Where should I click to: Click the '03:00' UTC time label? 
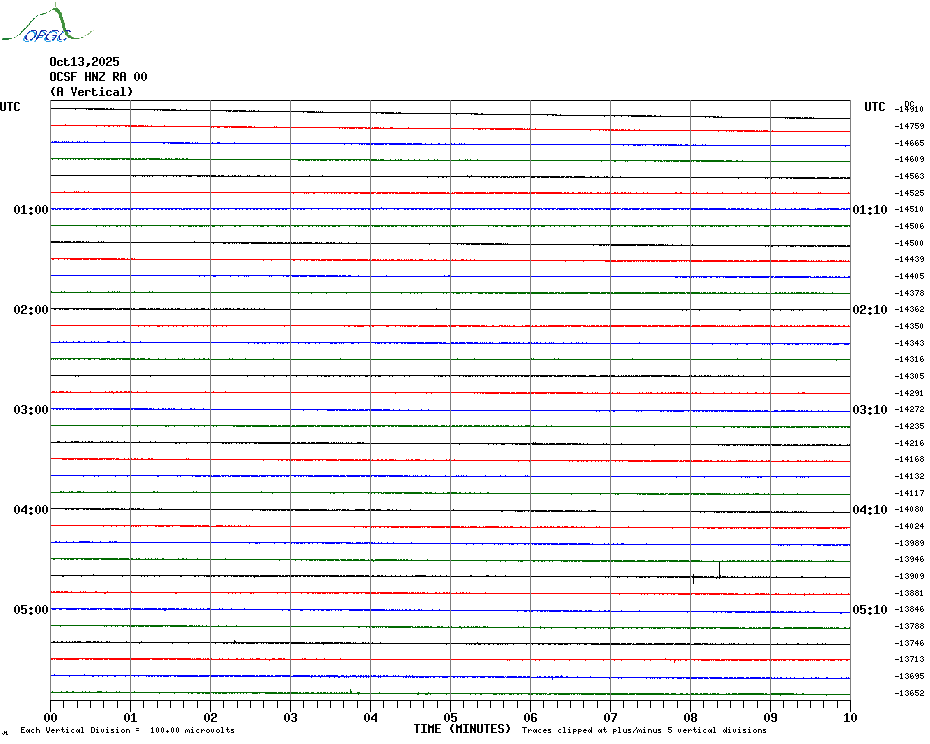31,410
